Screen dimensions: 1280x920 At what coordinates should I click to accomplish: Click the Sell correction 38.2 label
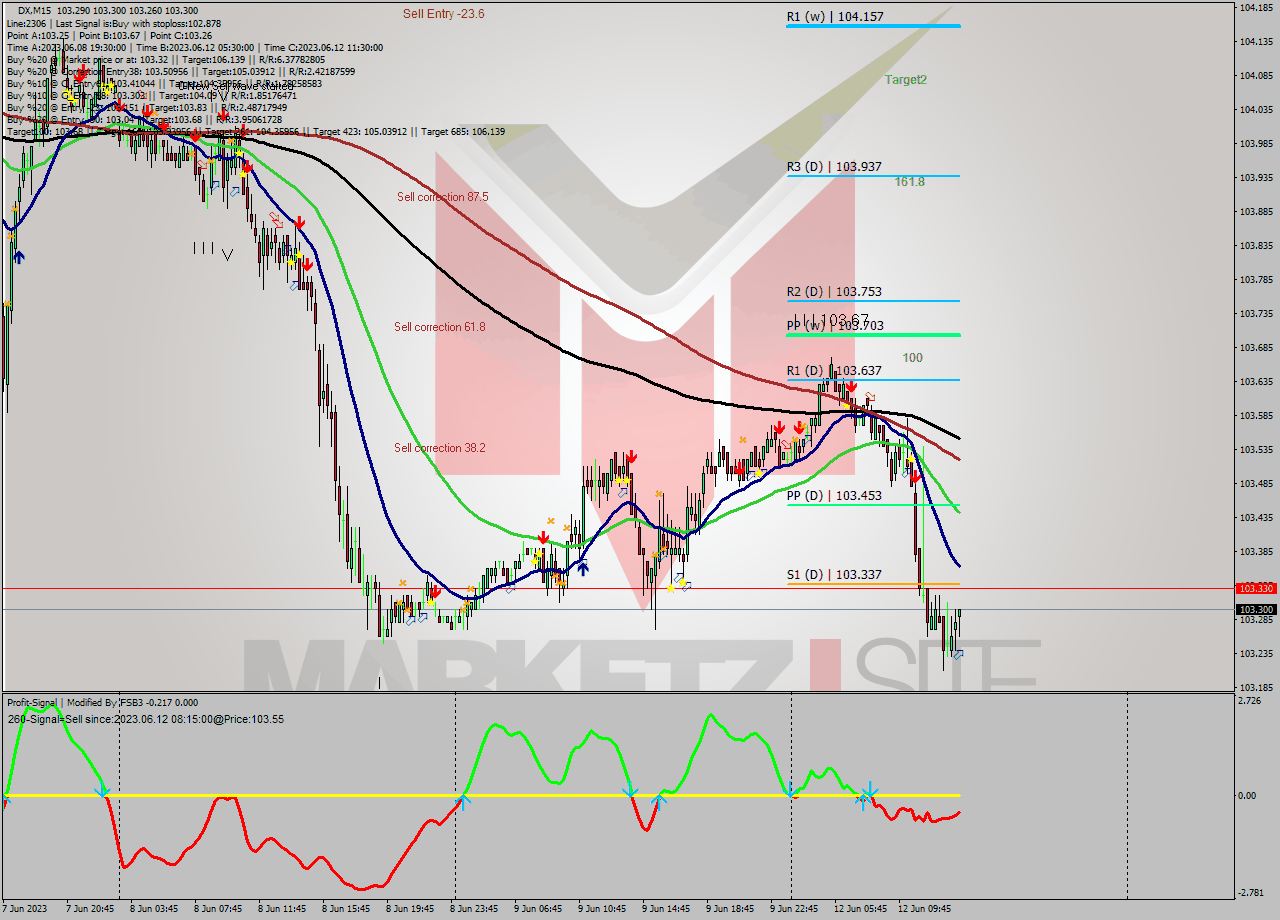440,448
